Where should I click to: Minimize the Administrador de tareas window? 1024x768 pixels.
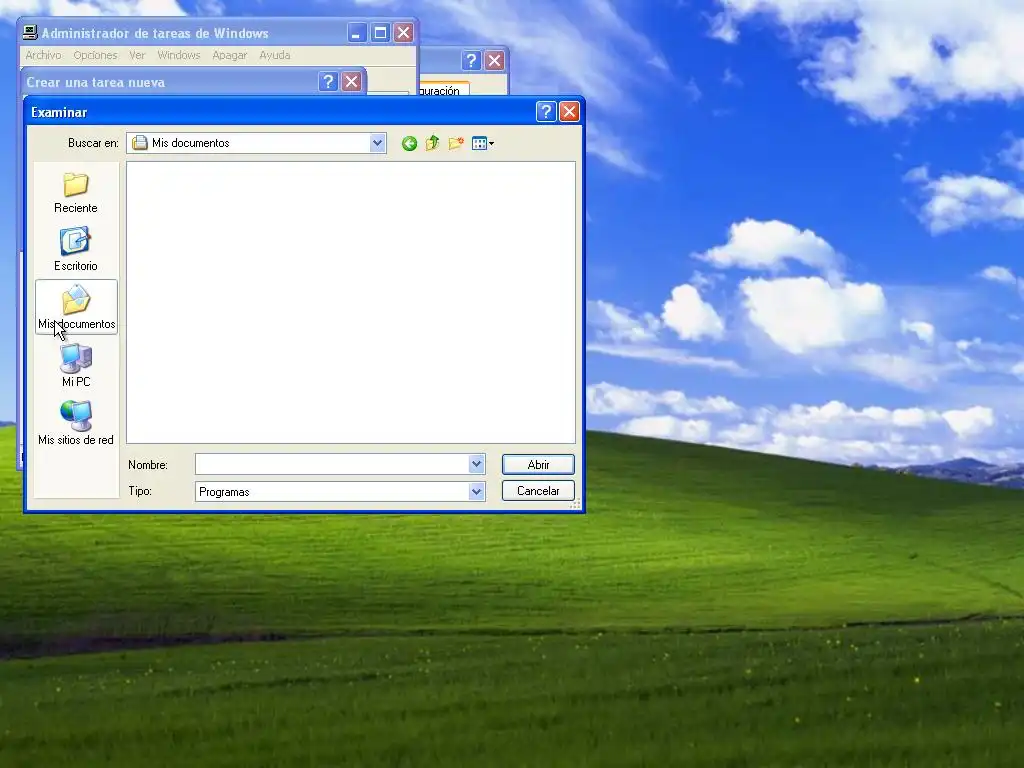pyautogui.click(x=357, y=33)
